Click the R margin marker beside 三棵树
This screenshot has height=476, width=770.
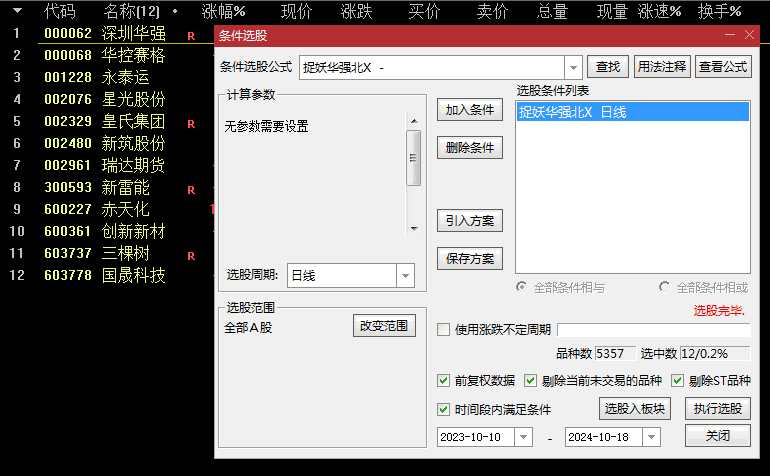pos(191,255)
